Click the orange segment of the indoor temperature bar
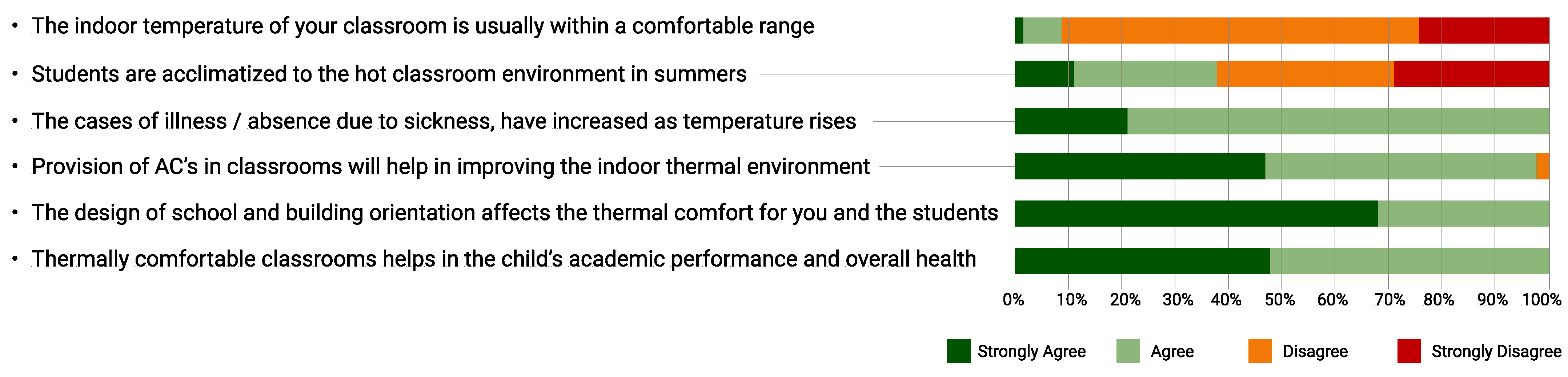 tap(1239, 31)
